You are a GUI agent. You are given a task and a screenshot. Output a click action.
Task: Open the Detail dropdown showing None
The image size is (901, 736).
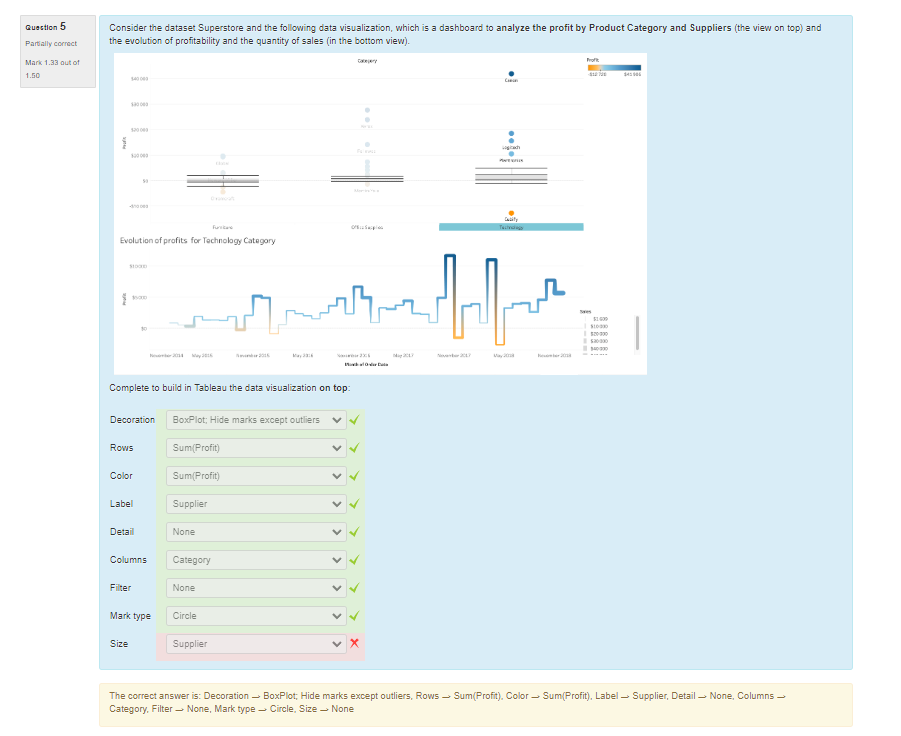pyautogui.click(x=256, y=532)
